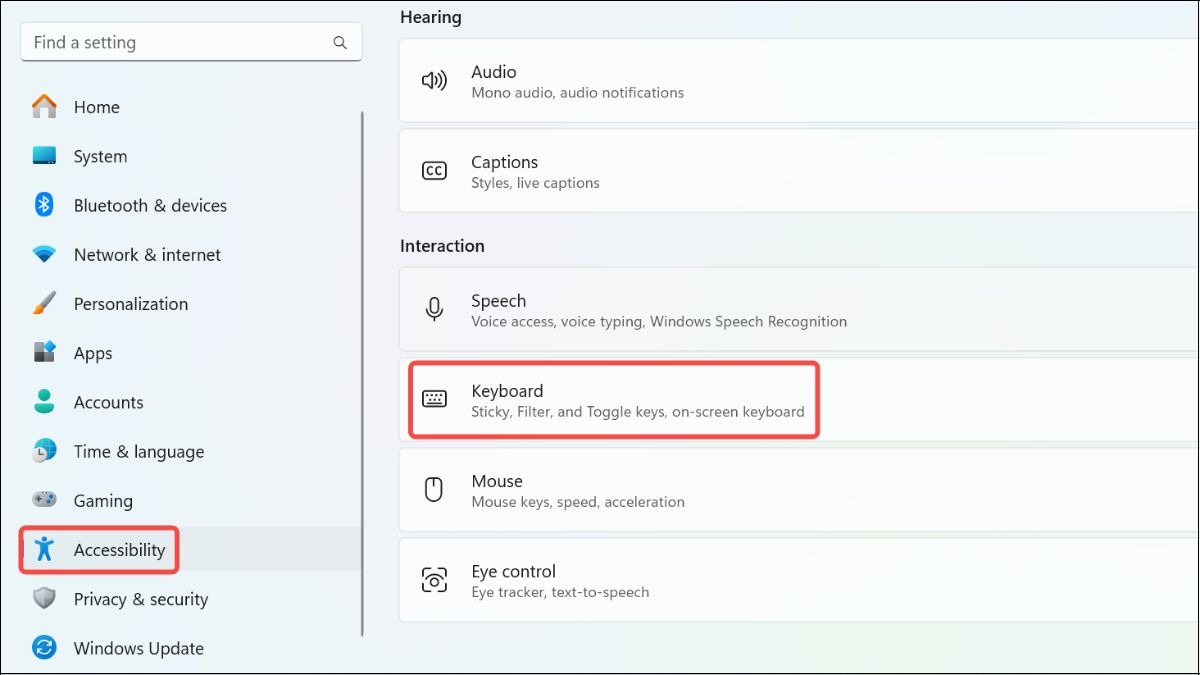Open Keyboard accessibility settings

click(799, 399)
